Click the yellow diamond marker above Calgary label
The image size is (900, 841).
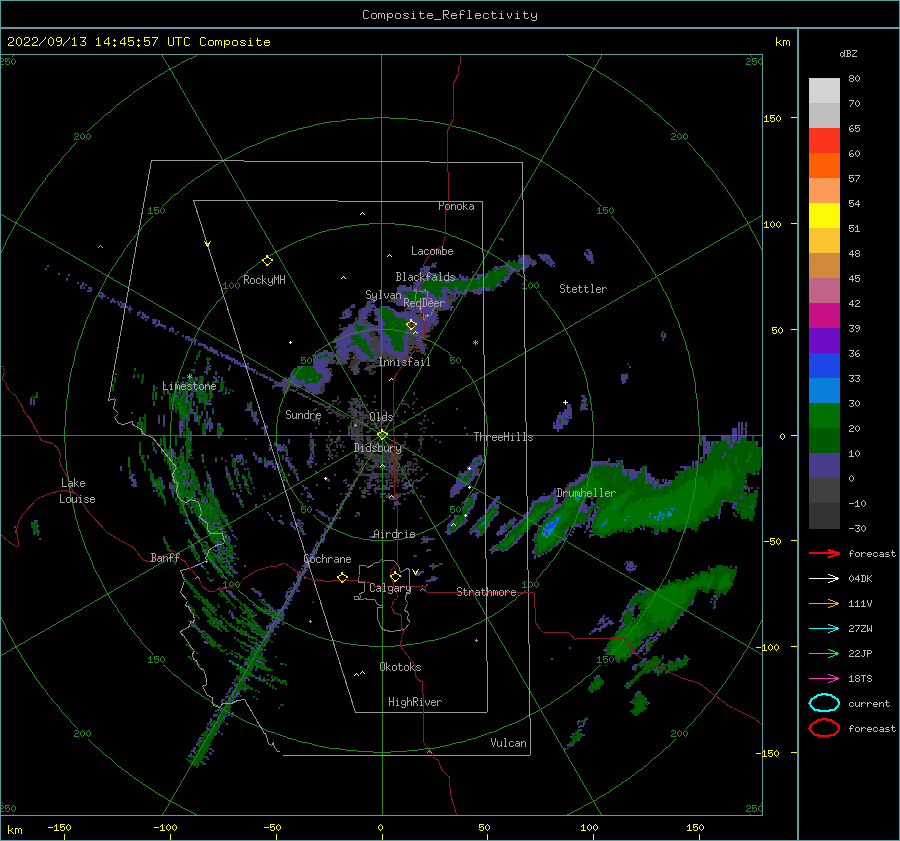point(395,576)
